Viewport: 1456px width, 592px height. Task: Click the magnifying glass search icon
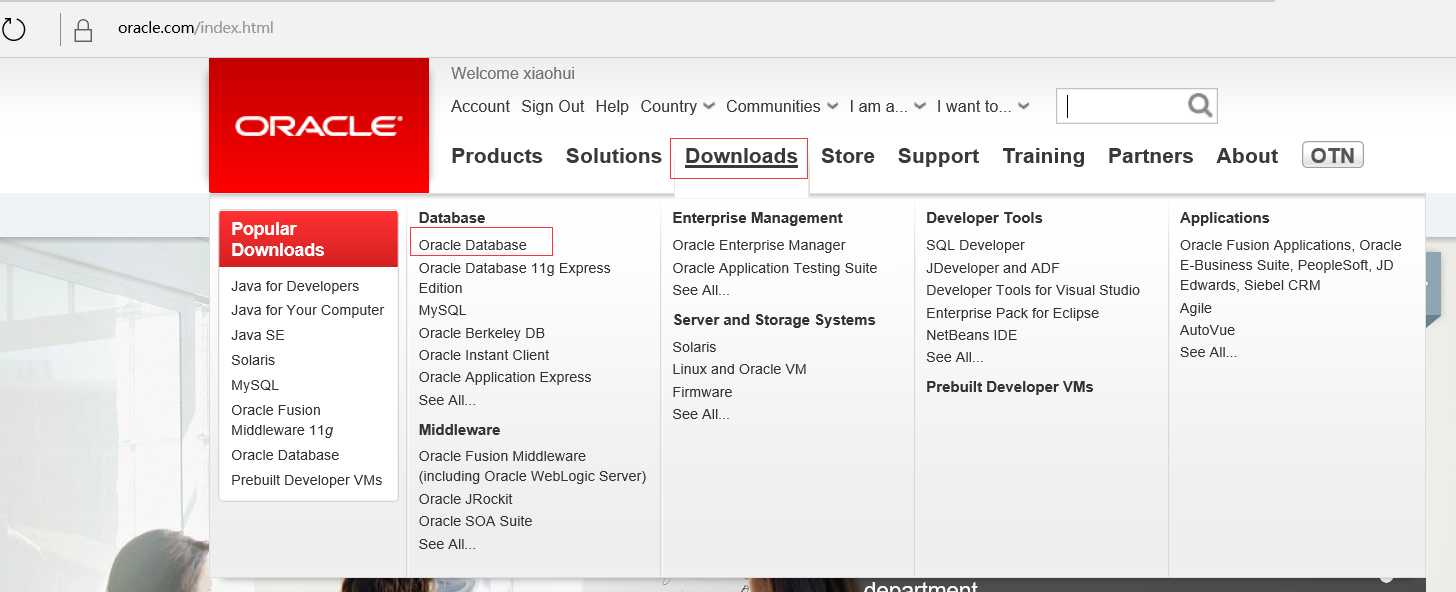click(x=1200, y=104)
